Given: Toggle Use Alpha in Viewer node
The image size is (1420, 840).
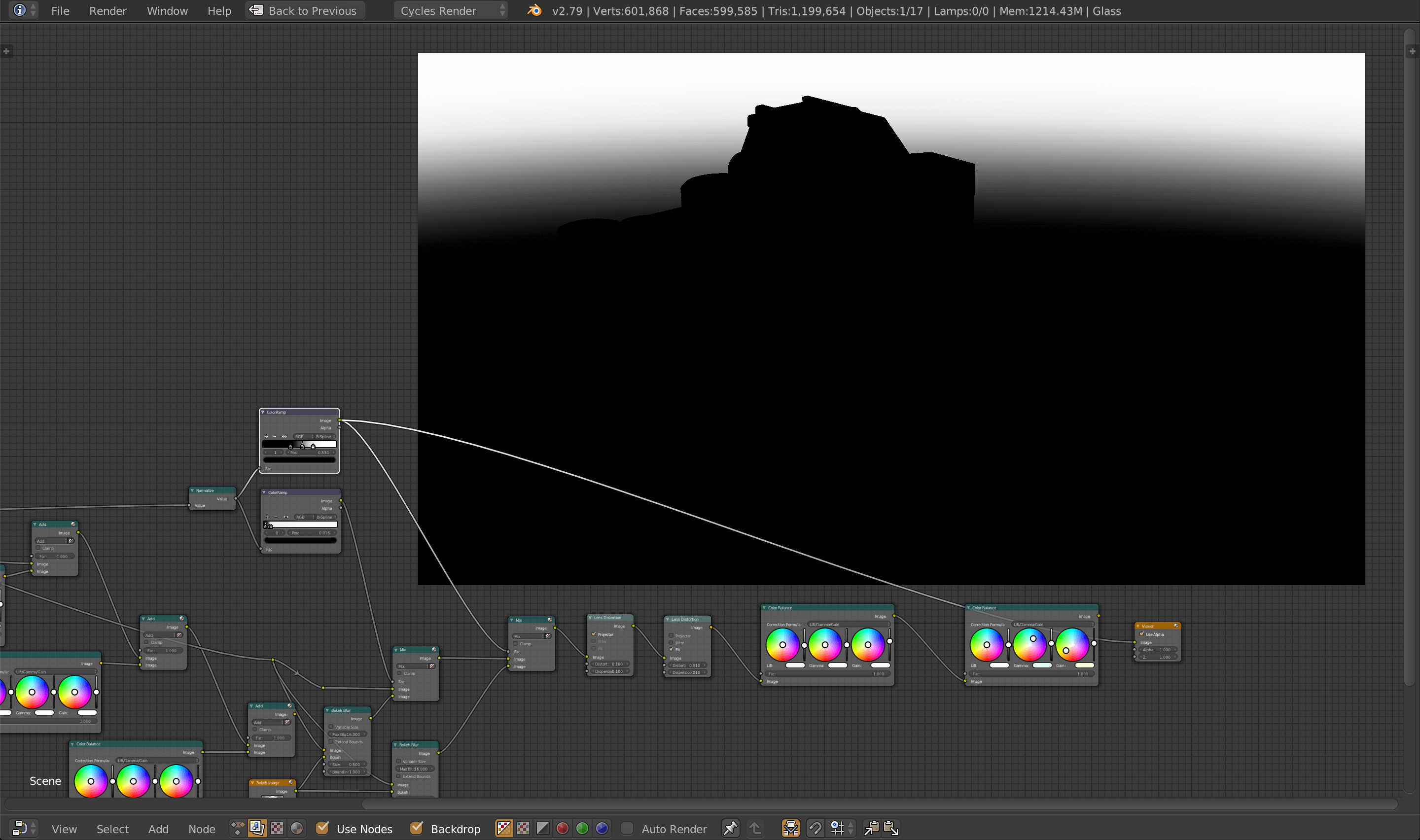Looking at the screenshot, I should [1141, 634].
